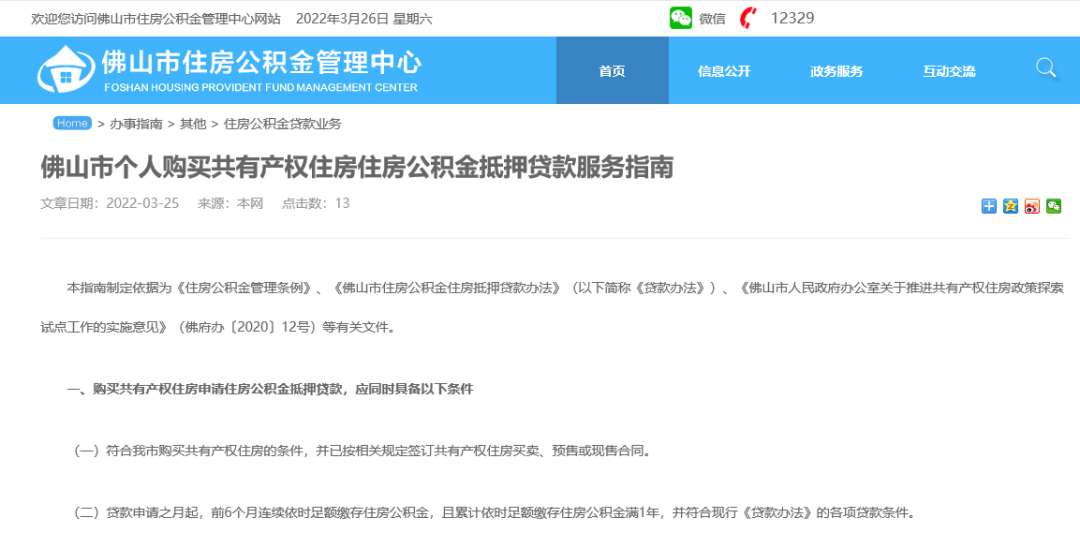The image size is (1080, 533).
Task: Click the 微信 text label in header
Action: (712, 18)
